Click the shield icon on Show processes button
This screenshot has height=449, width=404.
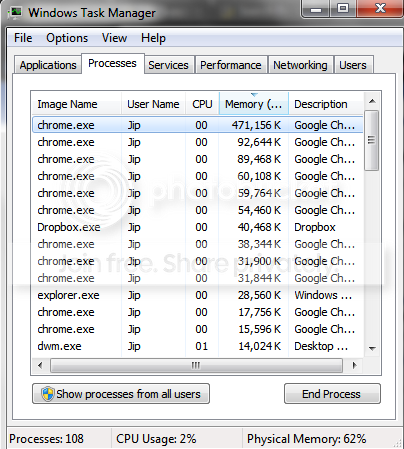(x=48, y=394)
